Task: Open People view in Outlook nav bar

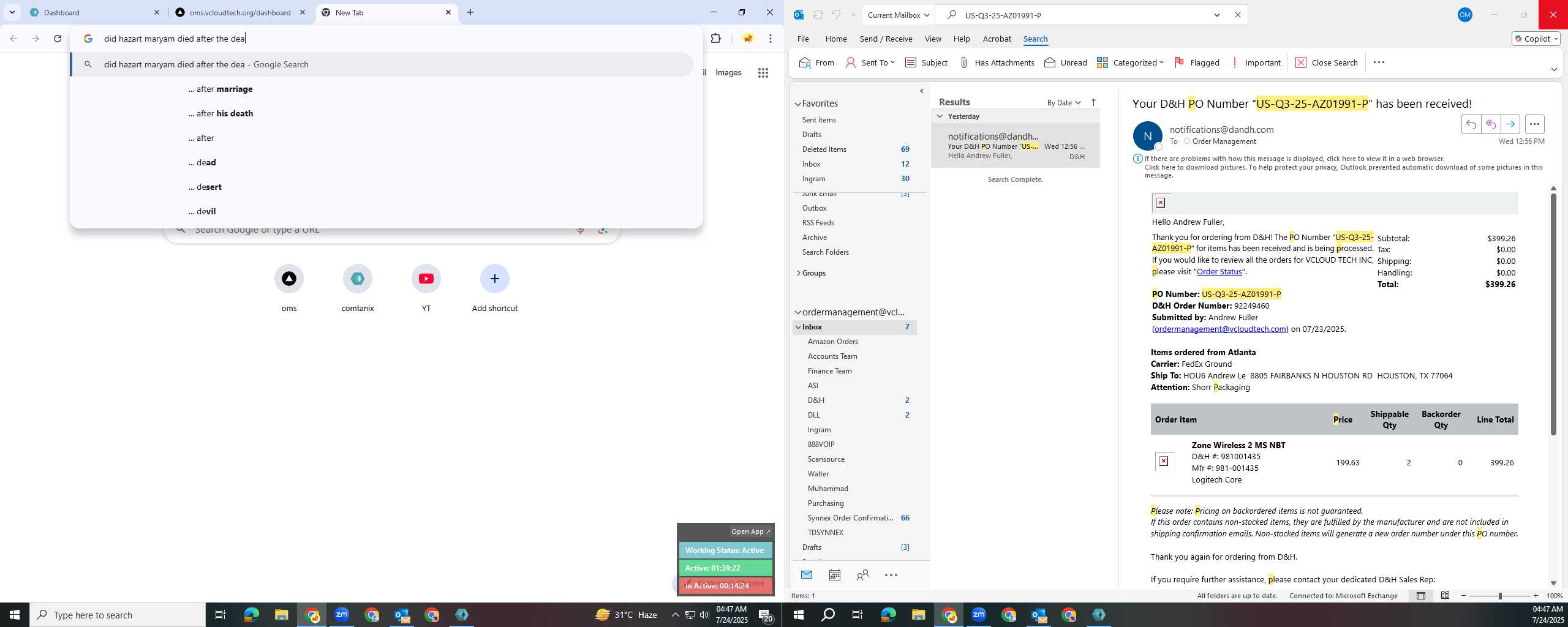Action: click(x=862, y=575)
